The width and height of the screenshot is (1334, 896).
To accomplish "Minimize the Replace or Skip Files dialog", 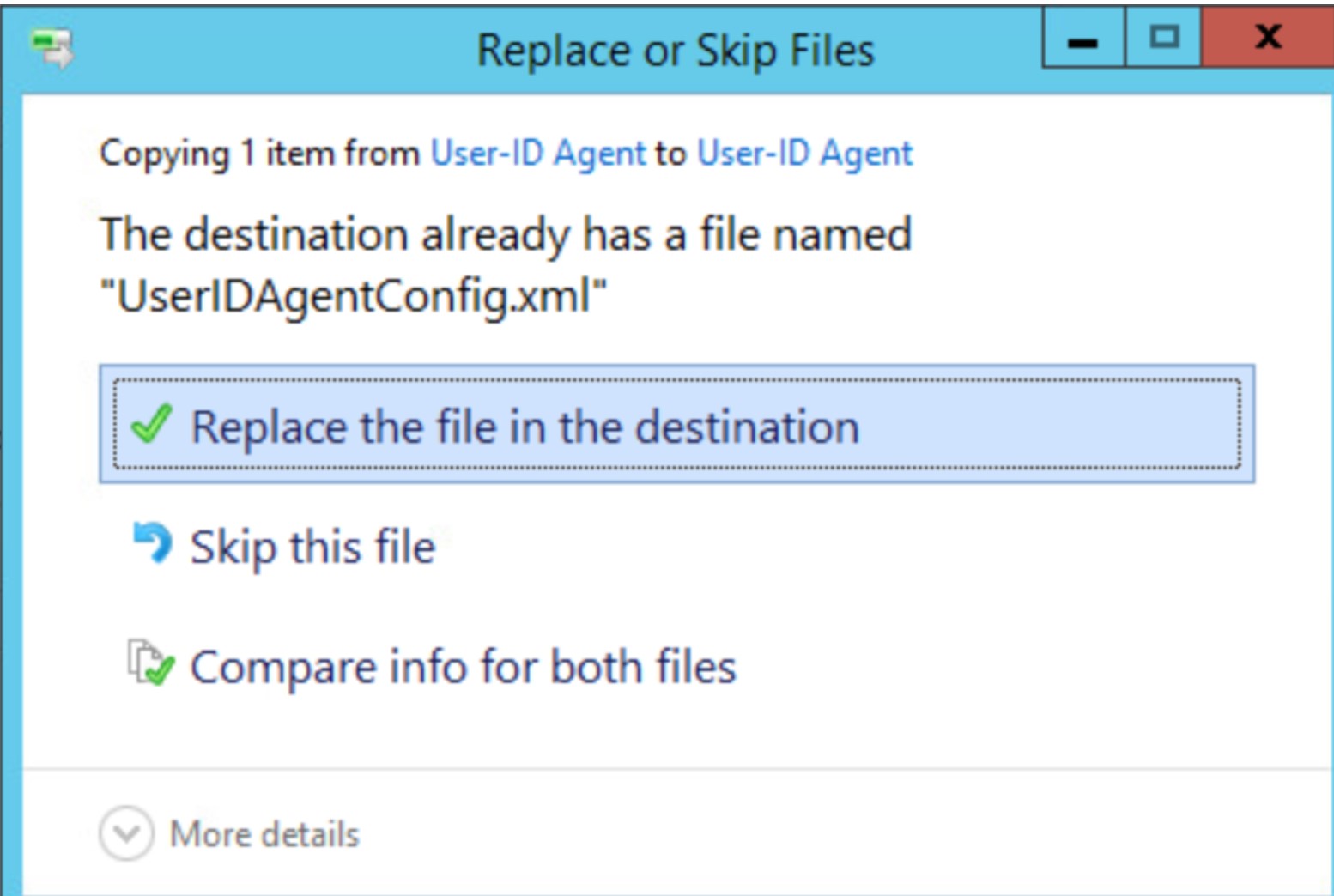I will 1083,36.
